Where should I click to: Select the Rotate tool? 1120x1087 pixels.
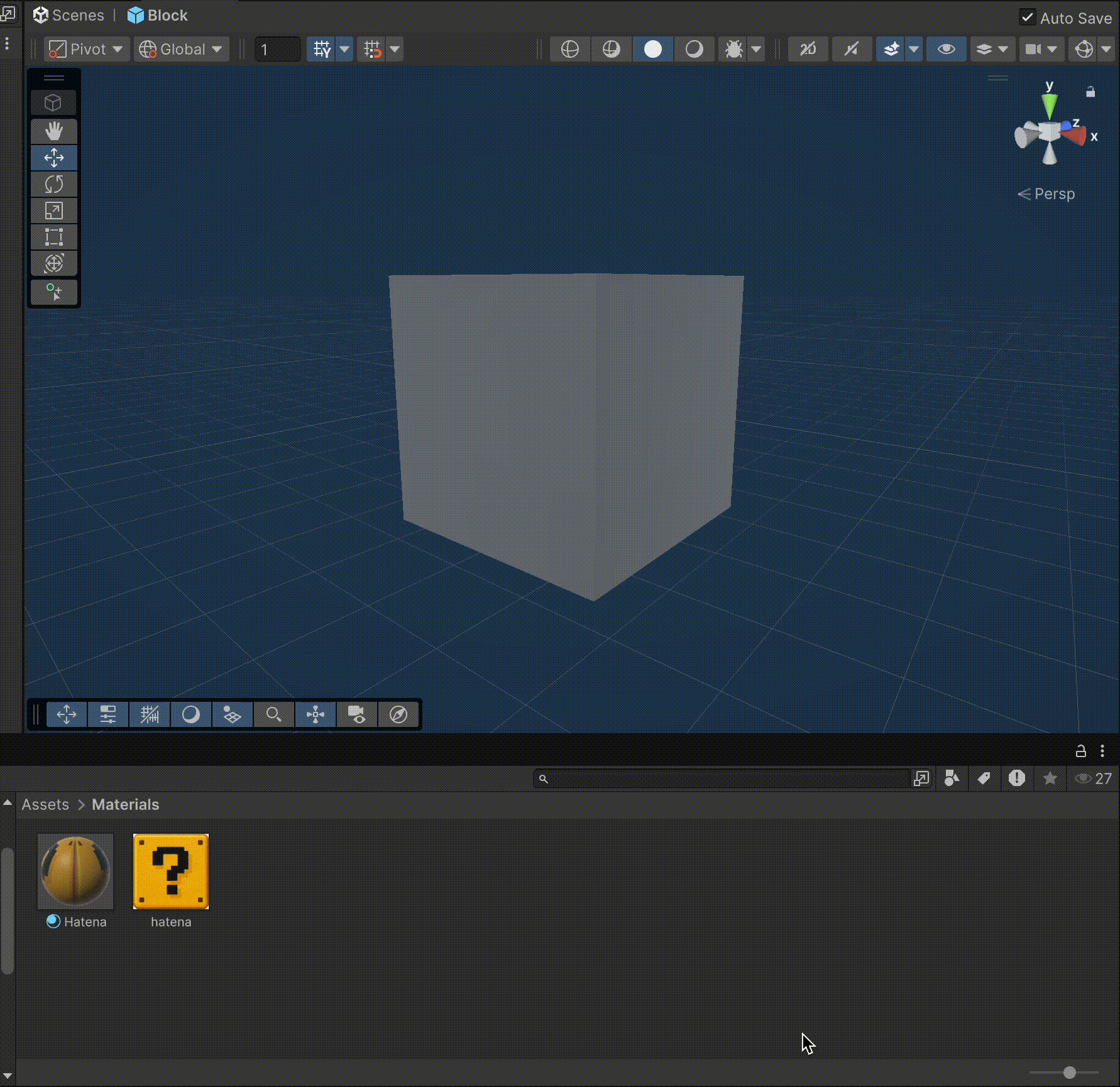point(54,184)
